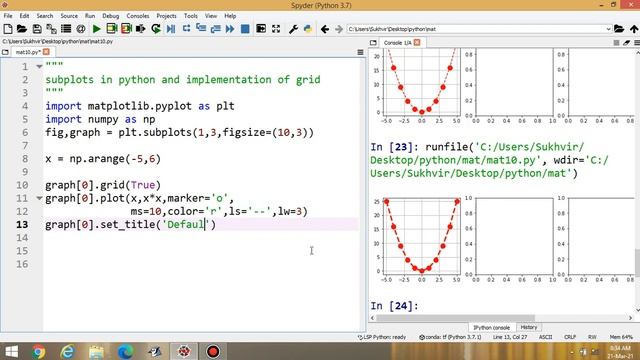The height and width of the screenshot is (360, 640).
Task: Open the Consoles menu
Action: [138, 16]
